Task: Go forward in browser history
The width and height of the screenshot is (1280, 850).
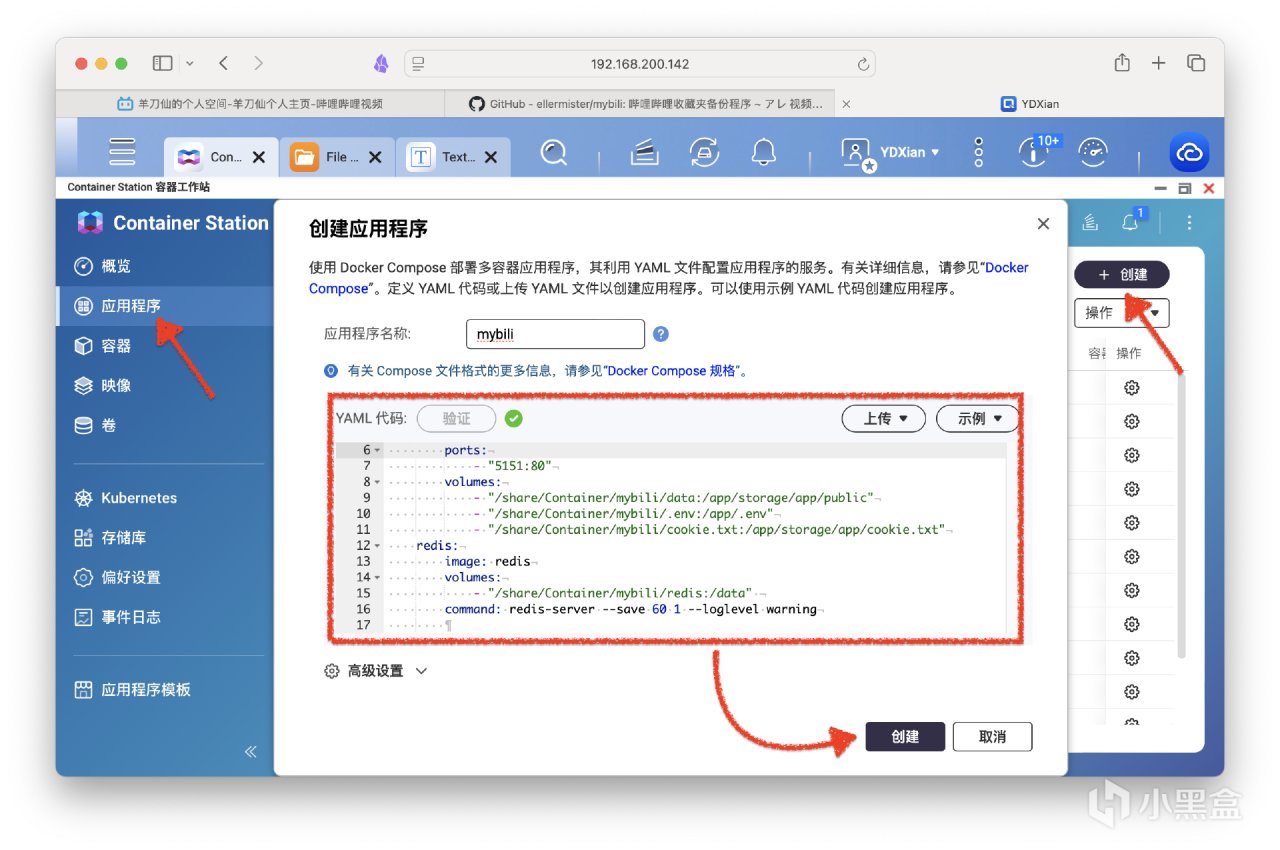Action: [259, 63]
